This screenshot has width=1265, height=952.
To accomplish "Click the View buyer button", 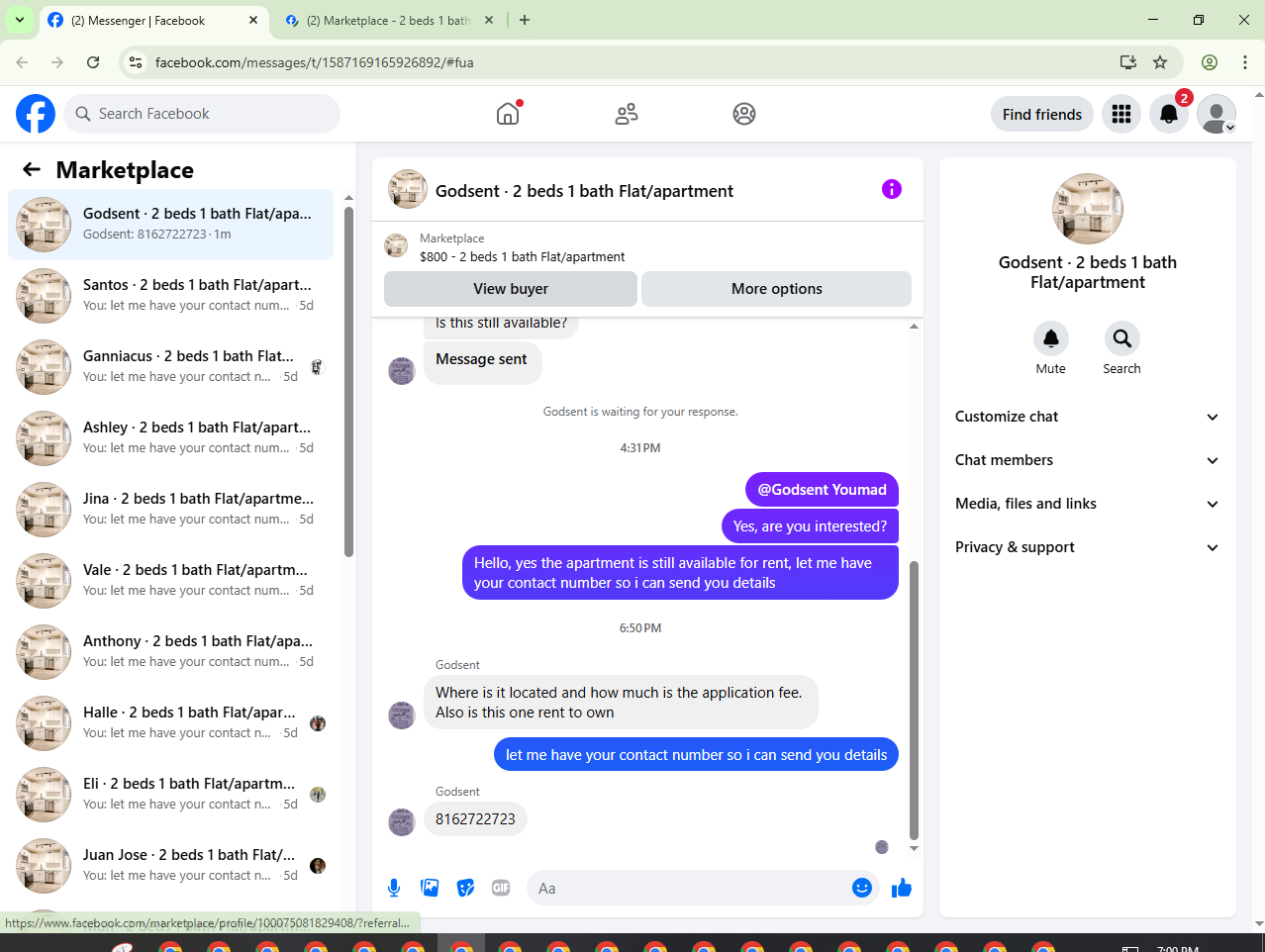I will click(511, 289).
